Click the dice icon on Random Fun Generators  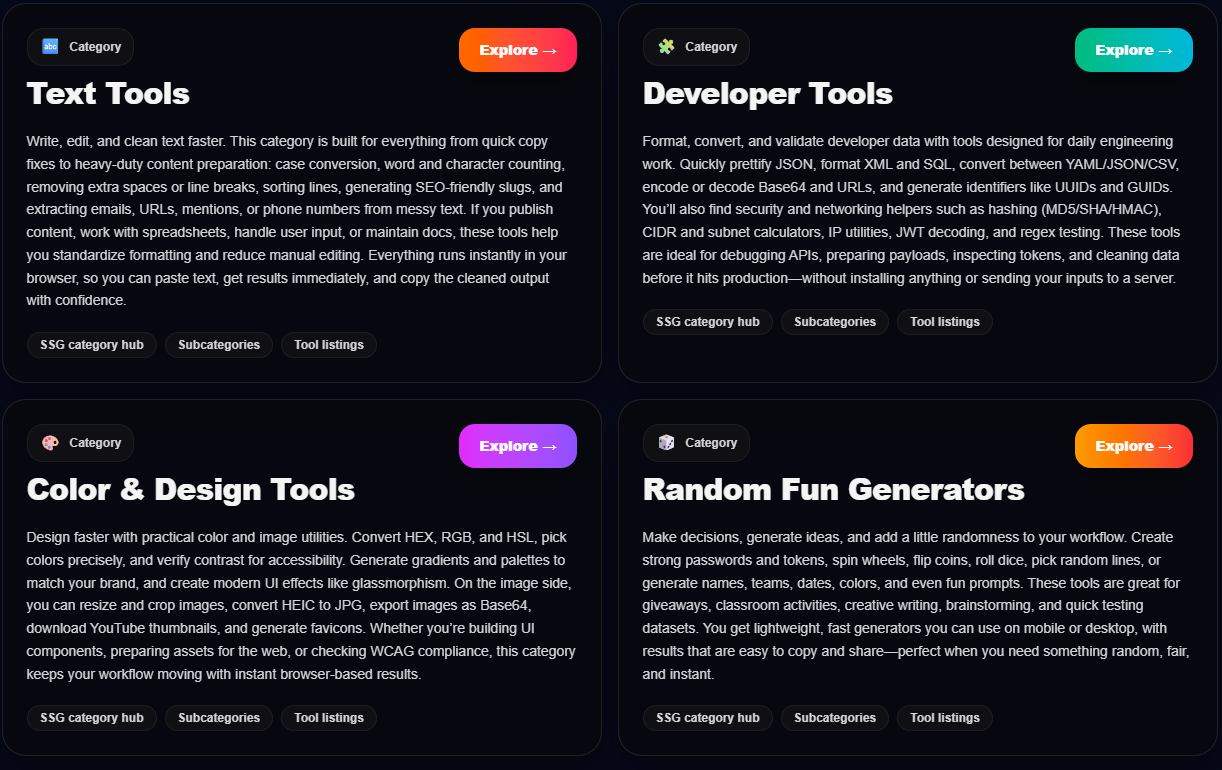pos(666,443)
